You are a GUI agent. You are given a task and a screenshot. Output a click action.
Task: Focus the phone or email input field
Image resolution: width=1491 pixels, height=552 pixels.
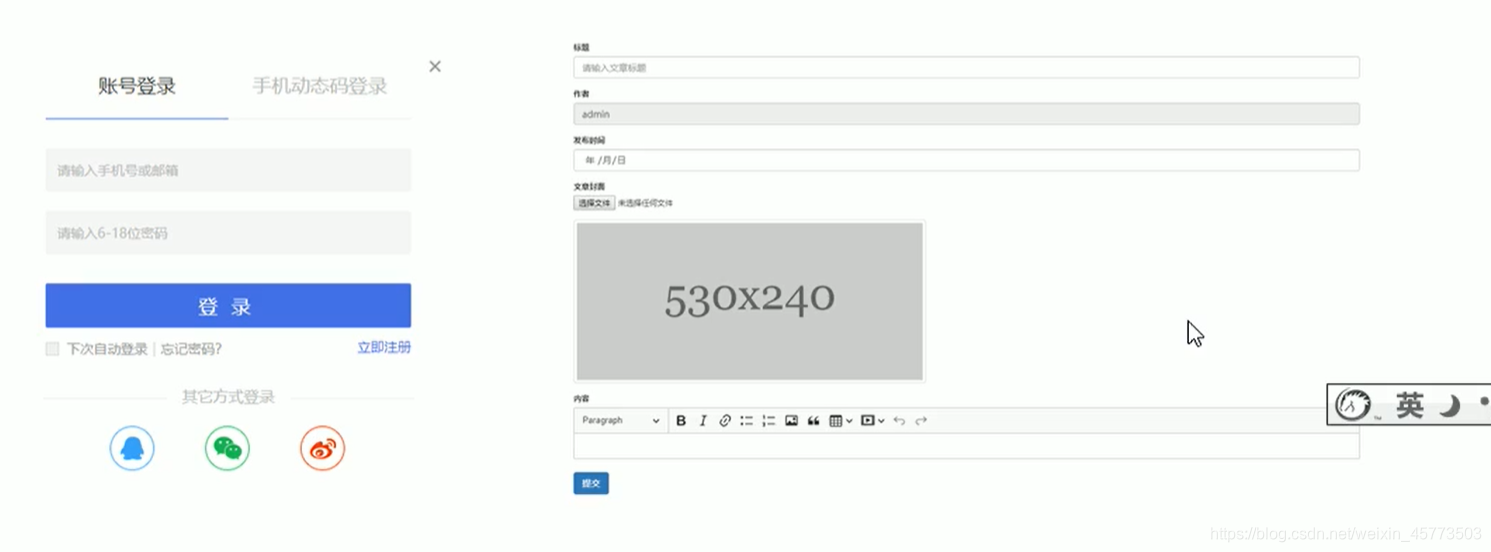point(228,170)
